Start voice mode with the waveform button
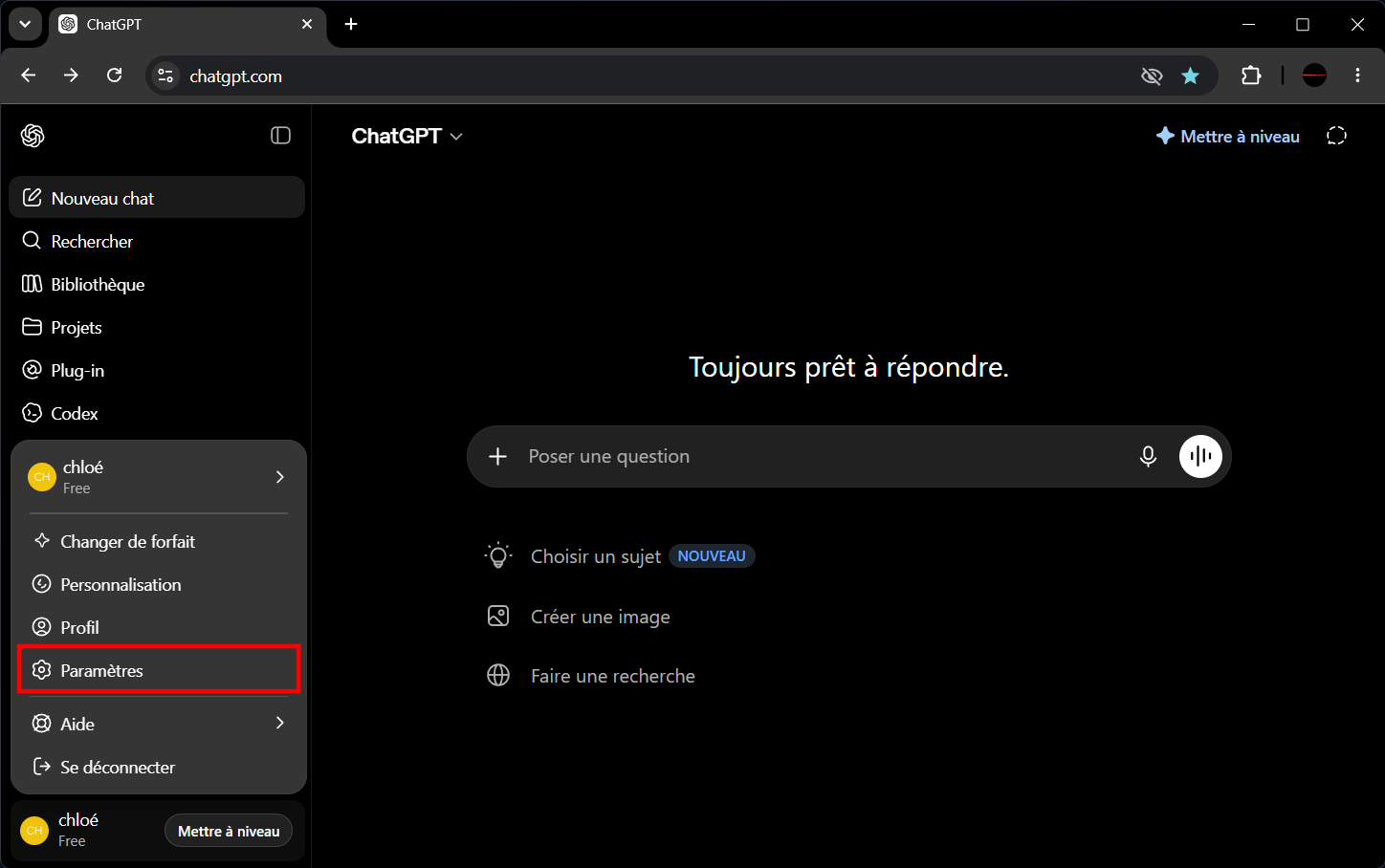The height and width of the screenshot is (868, 1385). 1200,456
